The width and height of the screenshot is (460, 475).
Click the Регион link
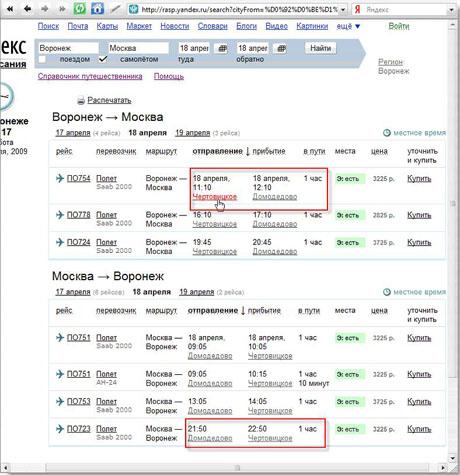click(x=390, y=62)
